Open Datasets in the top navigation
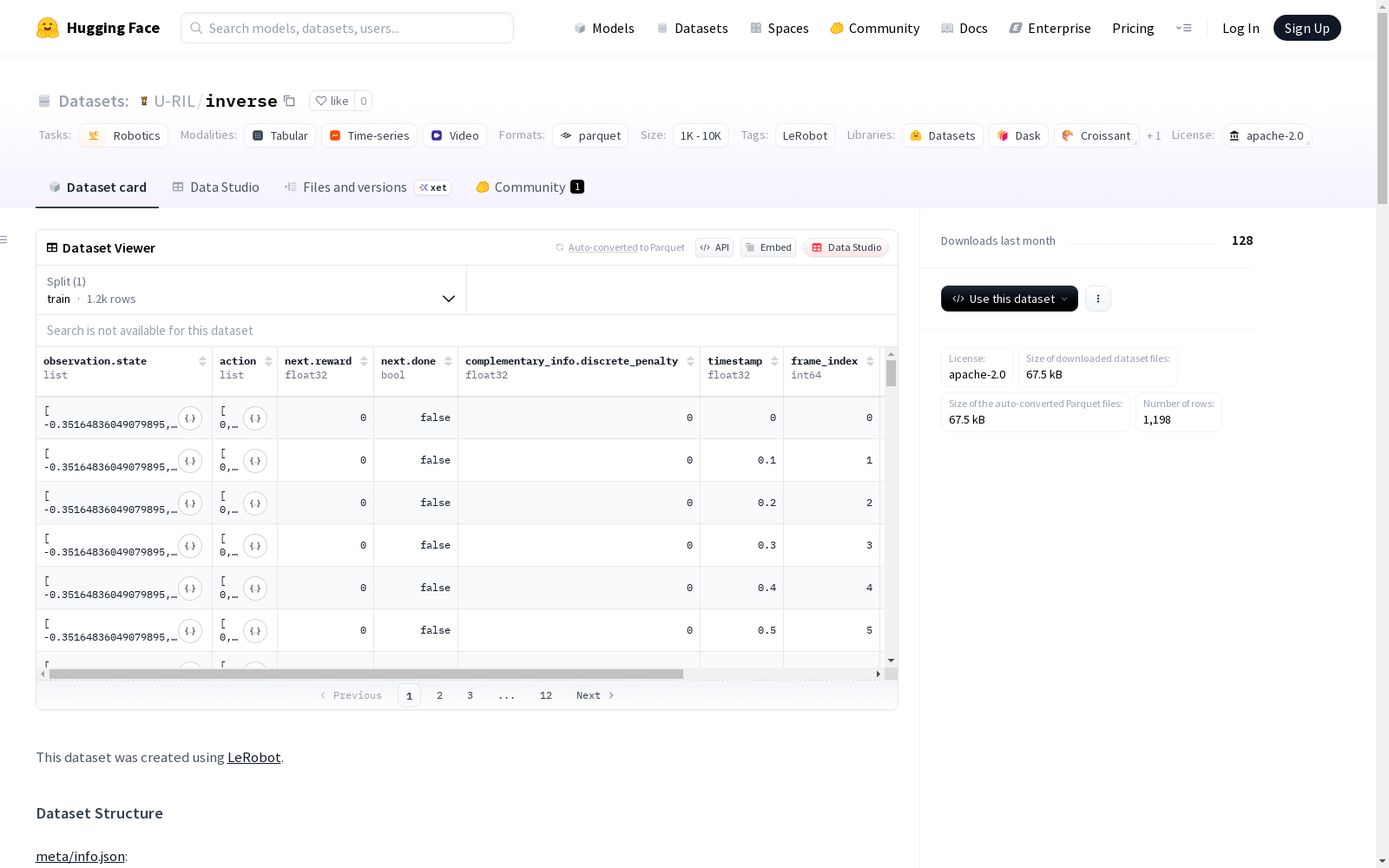This screenshot has width=1389, height=868. [x=692, y=28]
